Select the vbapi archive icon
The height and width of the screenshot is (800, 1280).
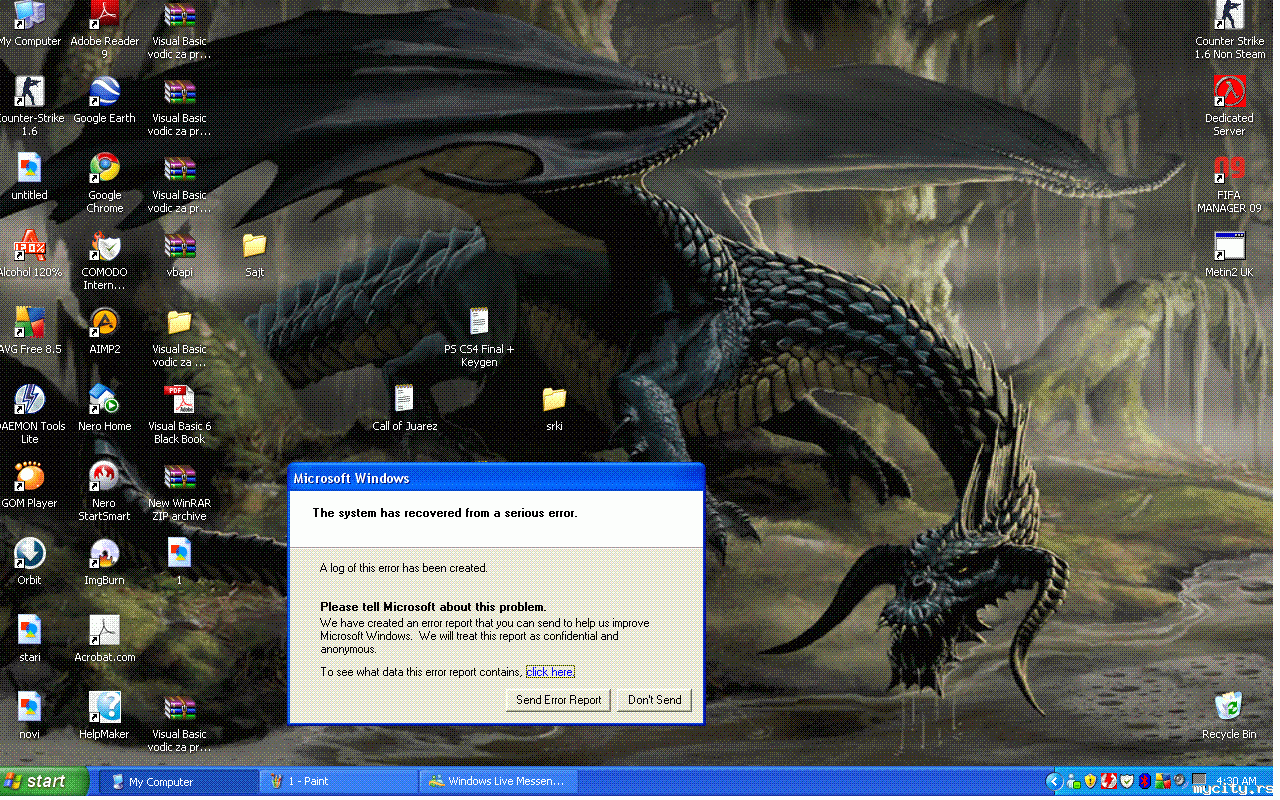click(x=180, y=254)
